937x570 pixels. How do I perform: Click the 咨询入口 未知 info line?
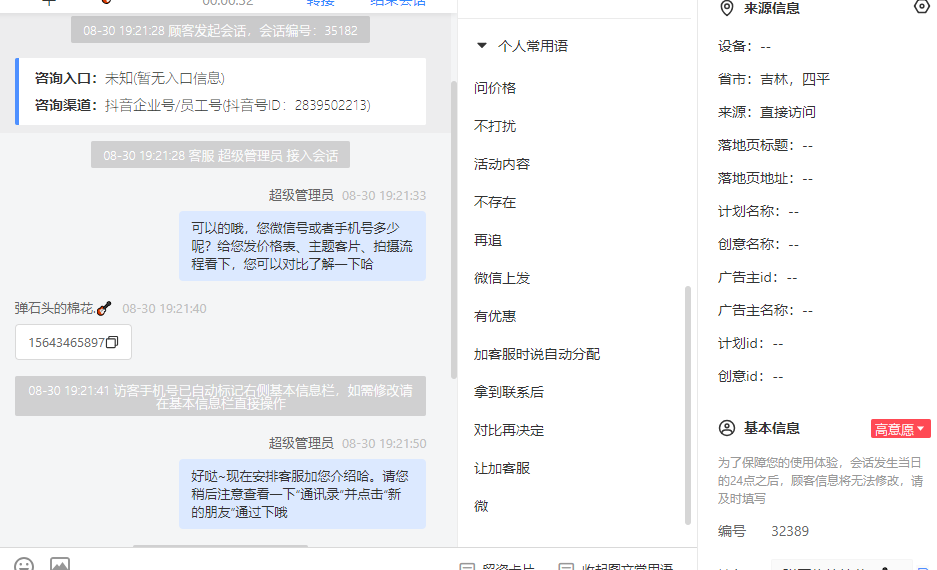click(130, 78)
